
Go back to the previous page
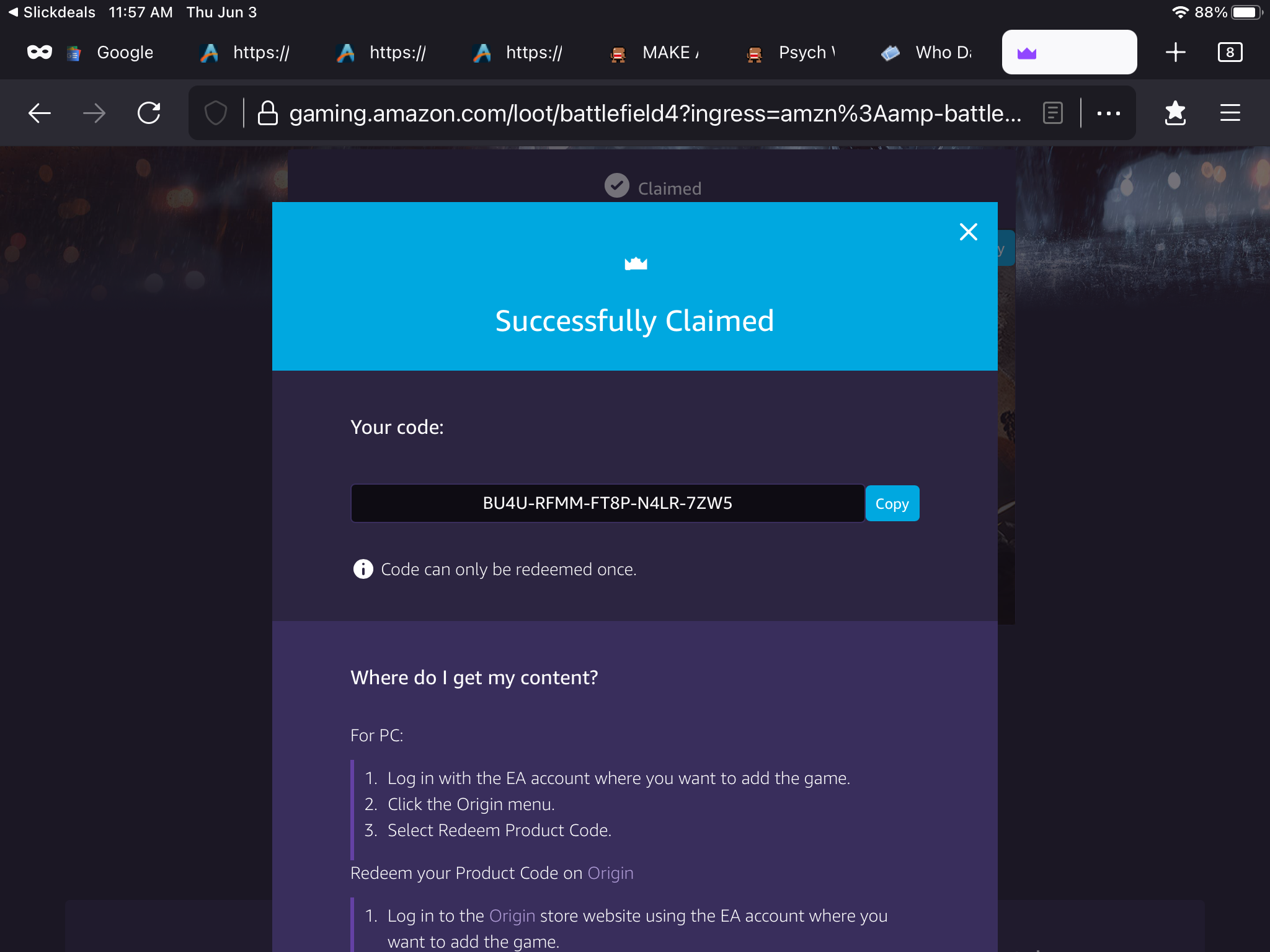coord(39,113)
